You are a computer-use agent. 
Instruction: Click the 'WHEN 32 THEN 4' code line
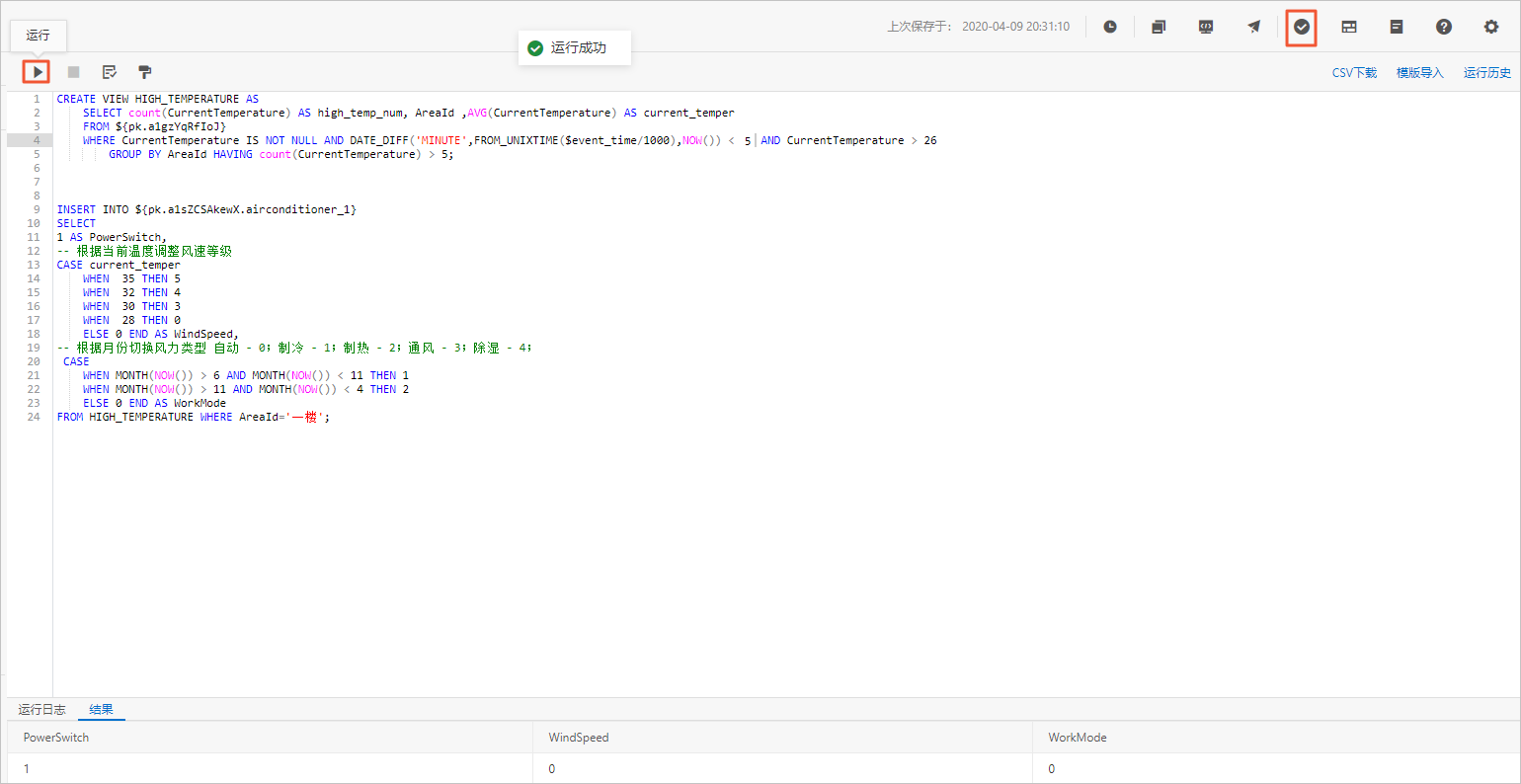coord(131,292)
